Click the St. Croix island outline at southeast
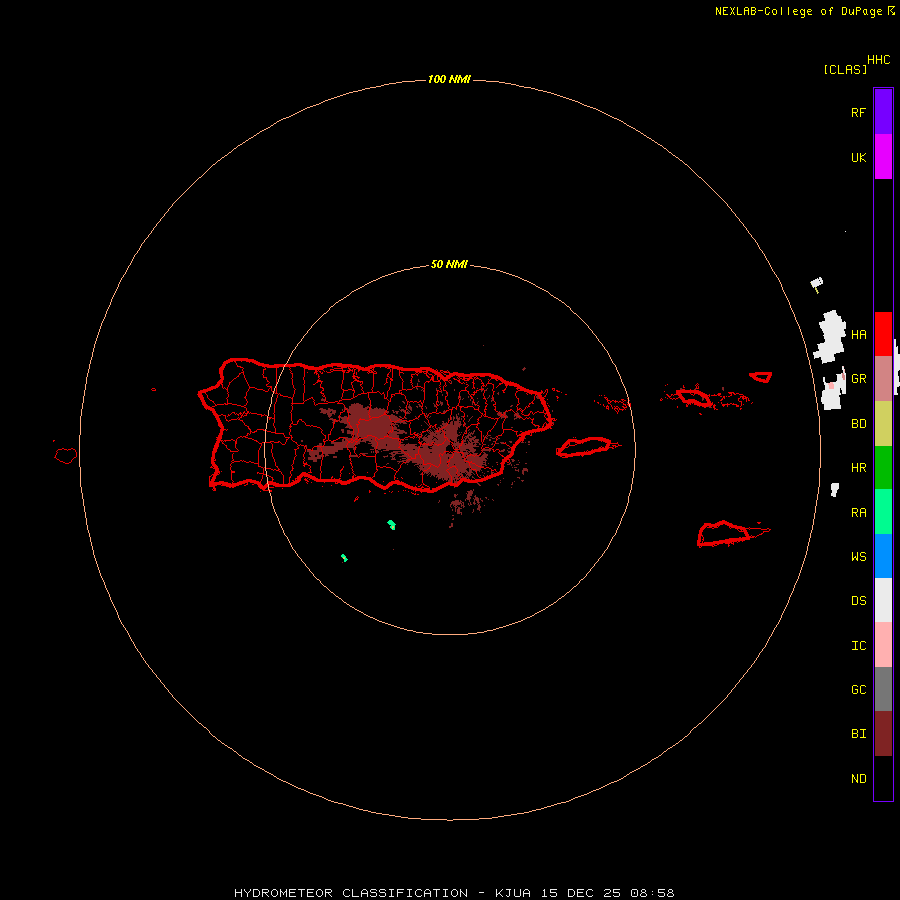This screenshot has height=900, width=900. point(724,533)
